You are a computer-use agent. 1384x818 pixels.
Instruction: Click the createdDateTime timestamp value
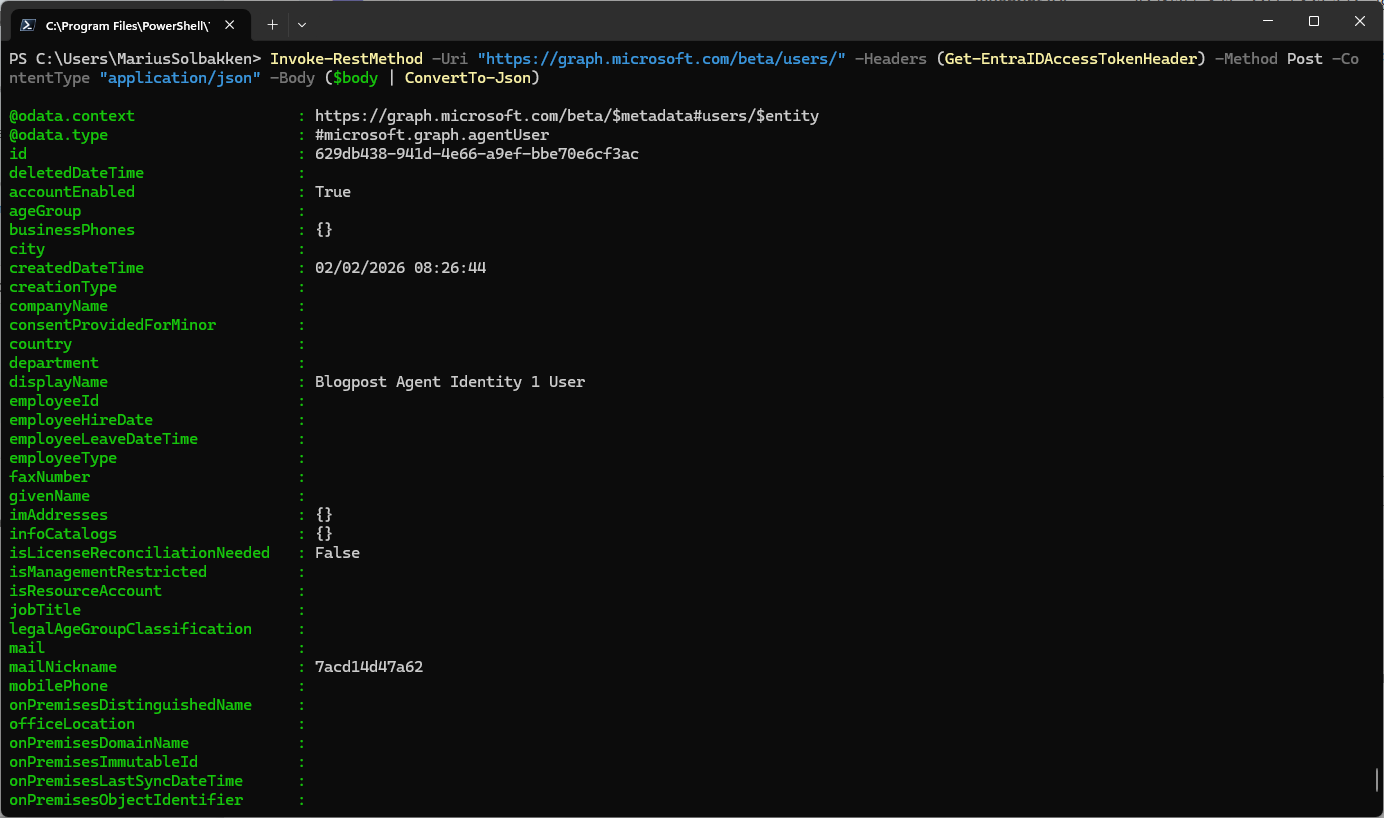point(400,268)
